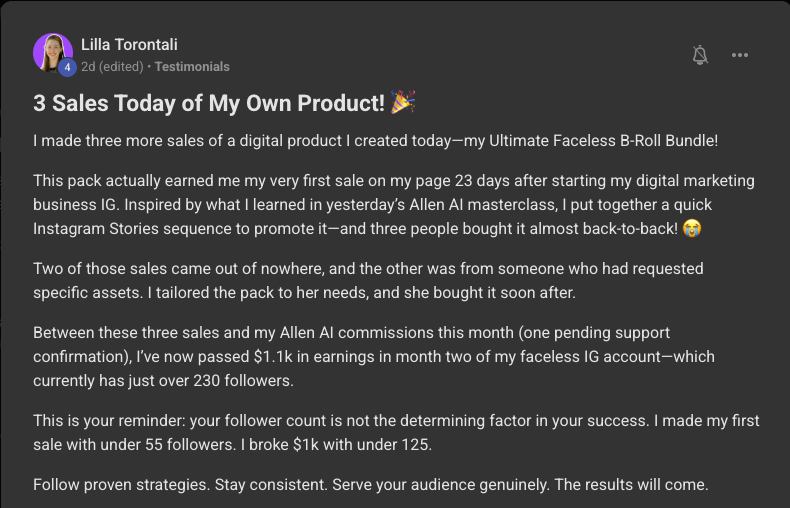790x508 pixels.
Task: Click paragraph starting "I made three more sales"
Action: 375,141
